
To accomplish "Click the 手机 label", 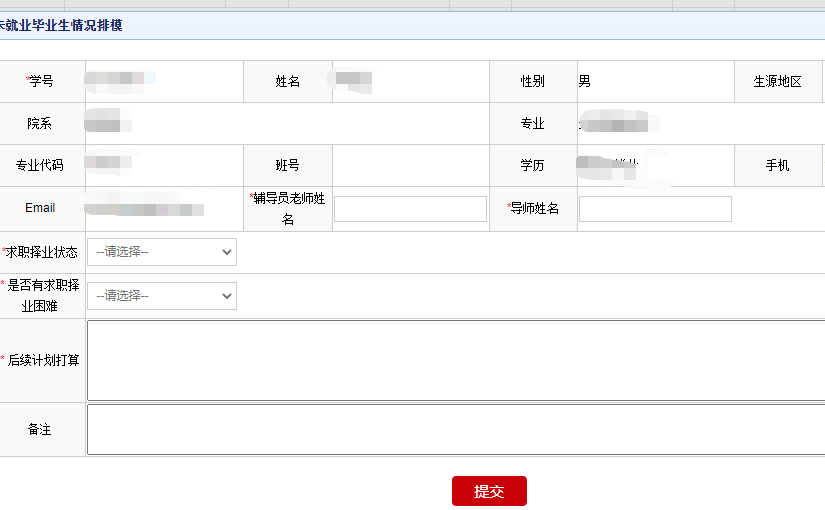I will click(x=777, y=165).
